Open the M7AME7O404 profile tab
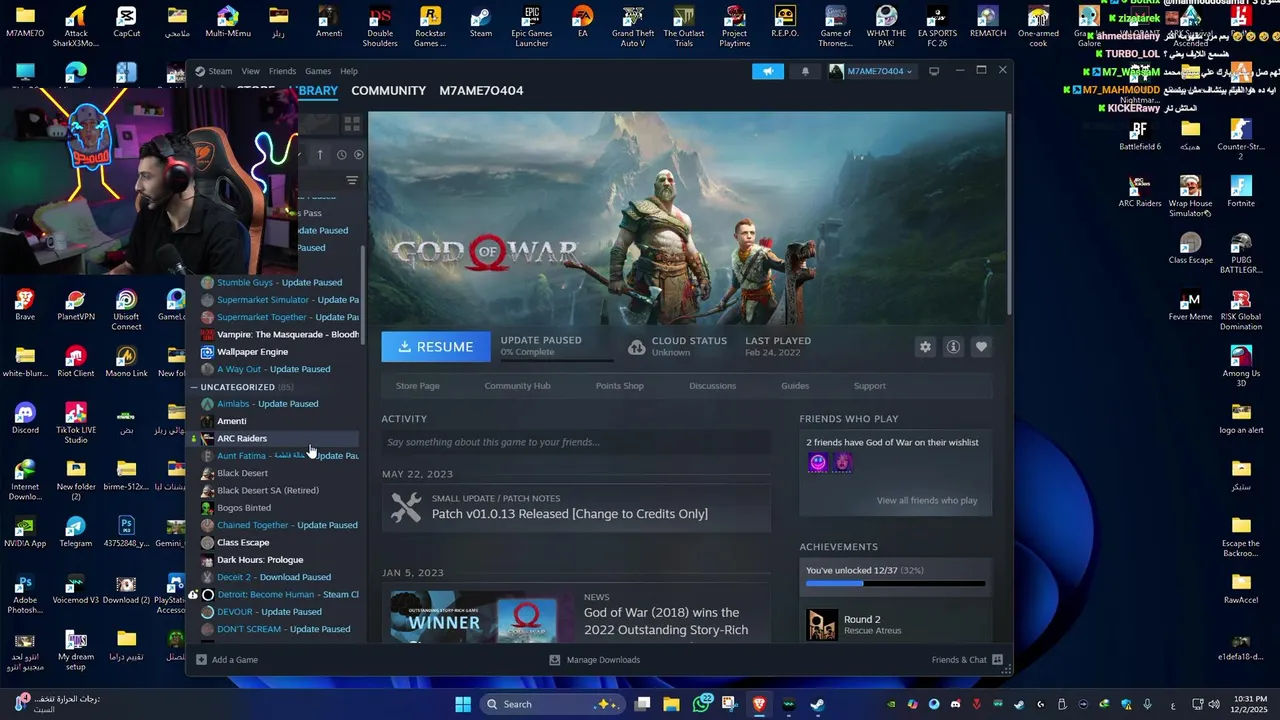Viewport: 1280px width, 720px height. pyautogui.click(x=481, y=90)
